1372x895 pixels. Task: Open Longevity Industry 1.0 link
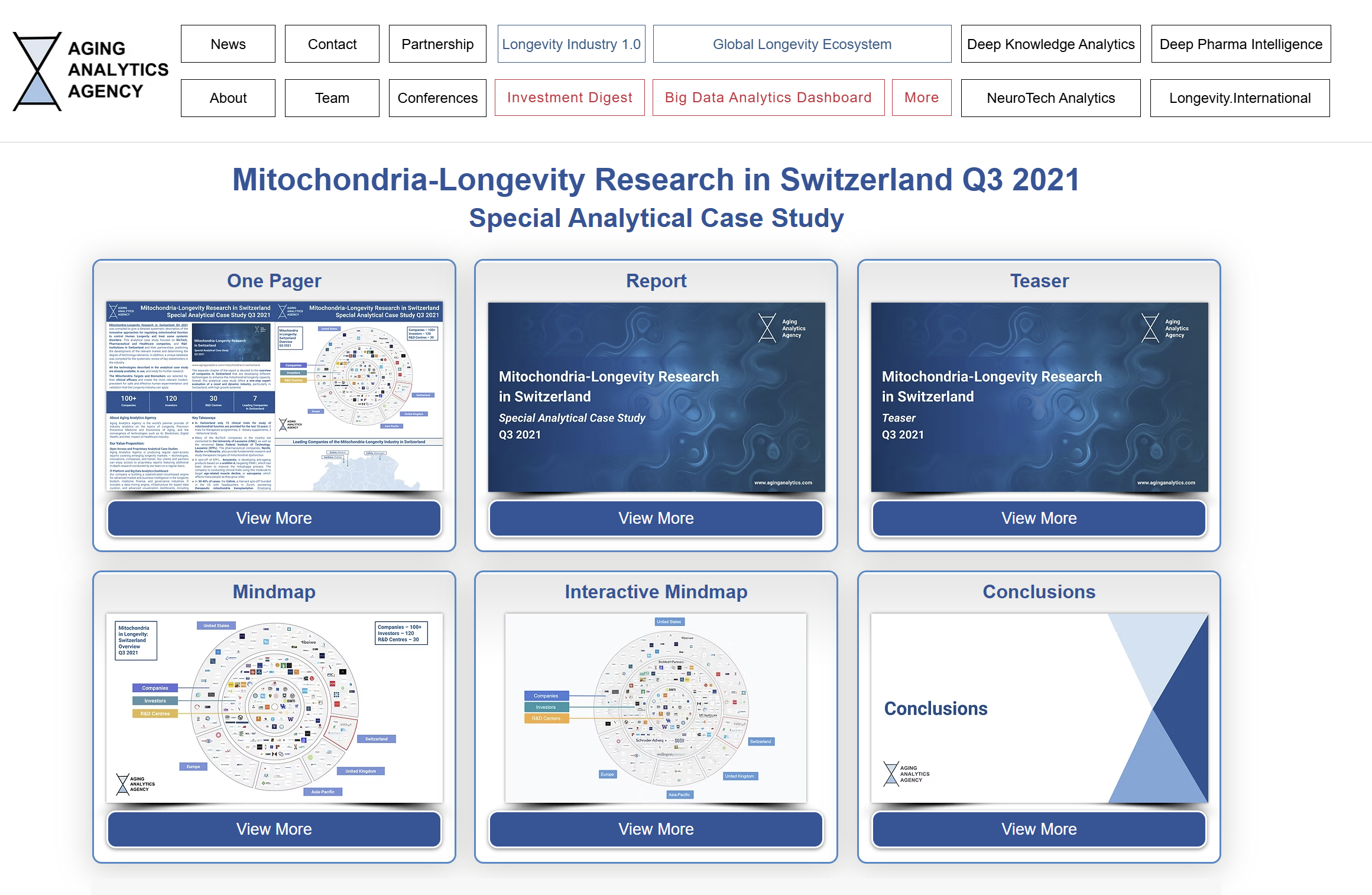tap(570, 44)
